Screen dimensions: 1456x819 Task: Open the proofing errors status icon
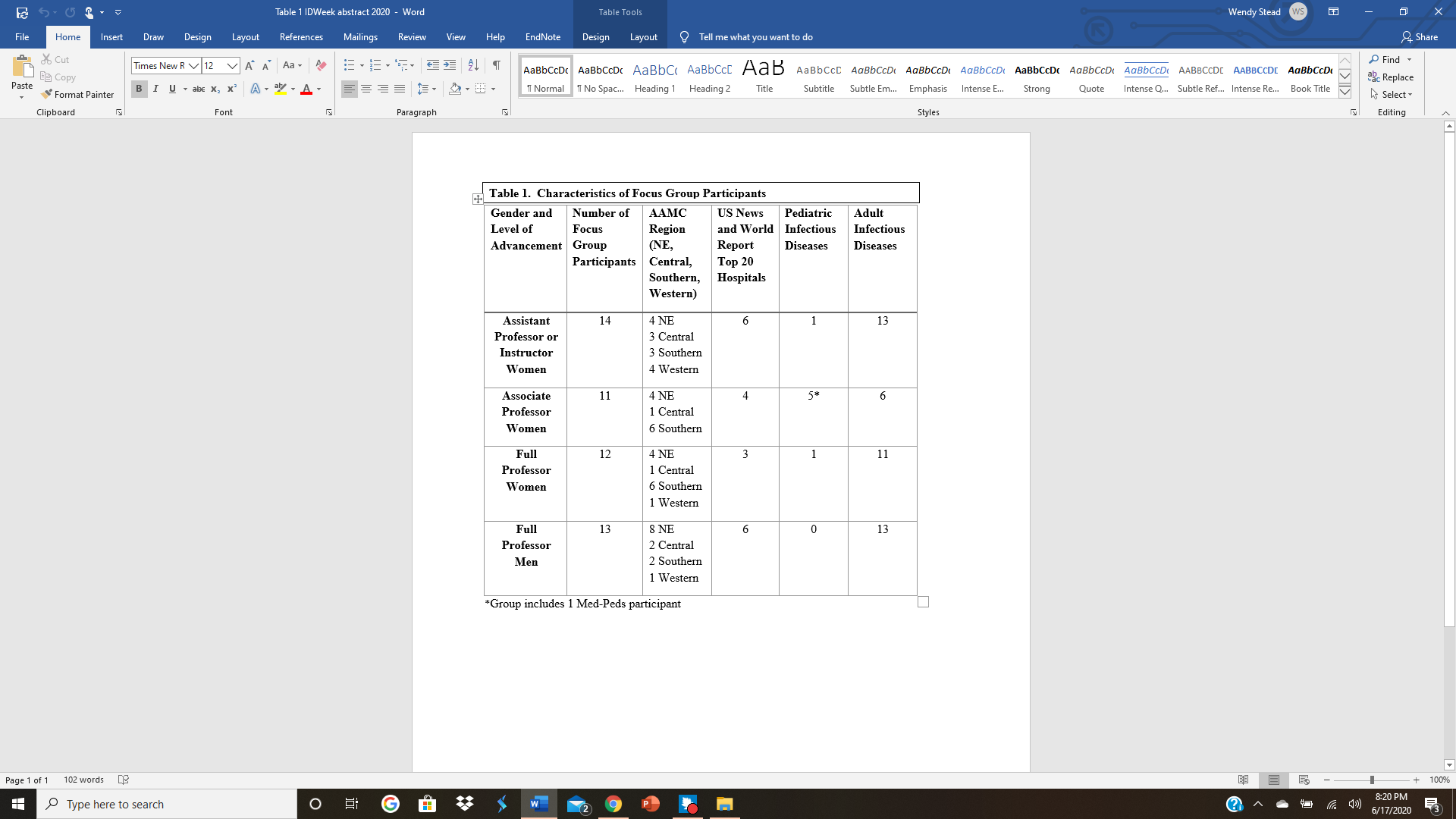[124, 780]
